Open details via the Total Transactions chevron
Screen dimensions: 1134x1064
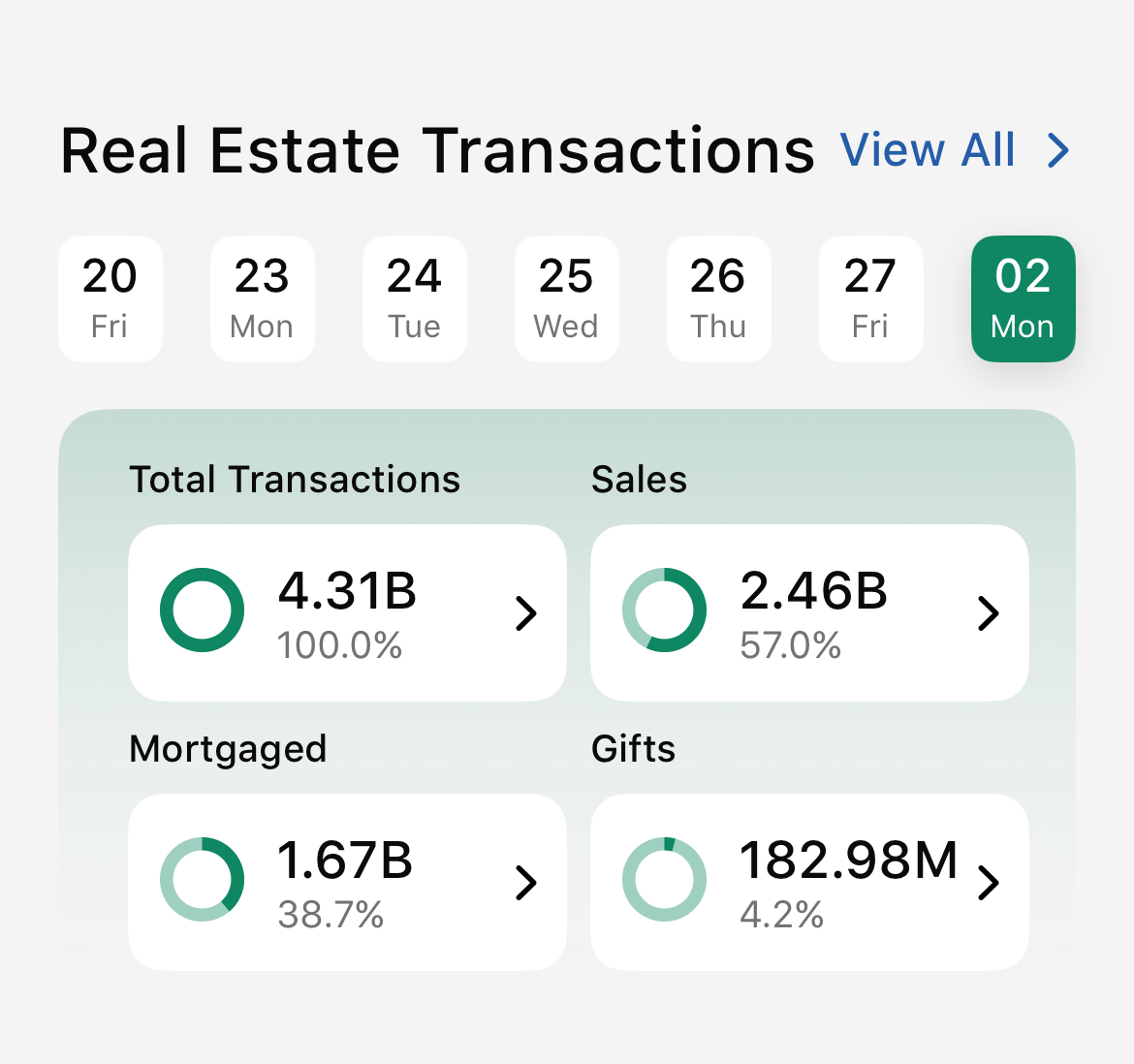click(x=526, y=612)
